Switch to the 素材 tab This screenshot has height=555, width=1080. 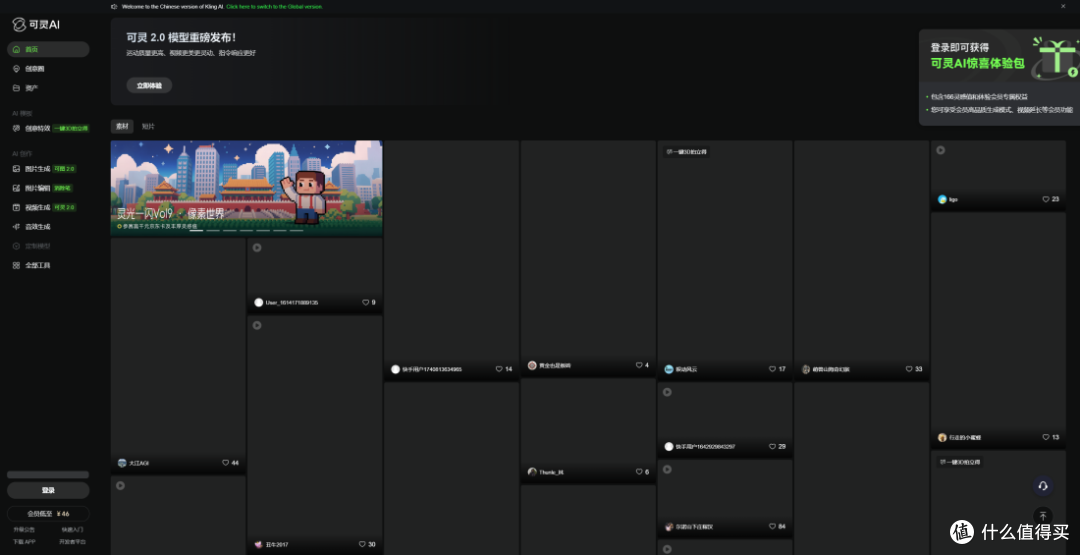[x=122, y=127]
